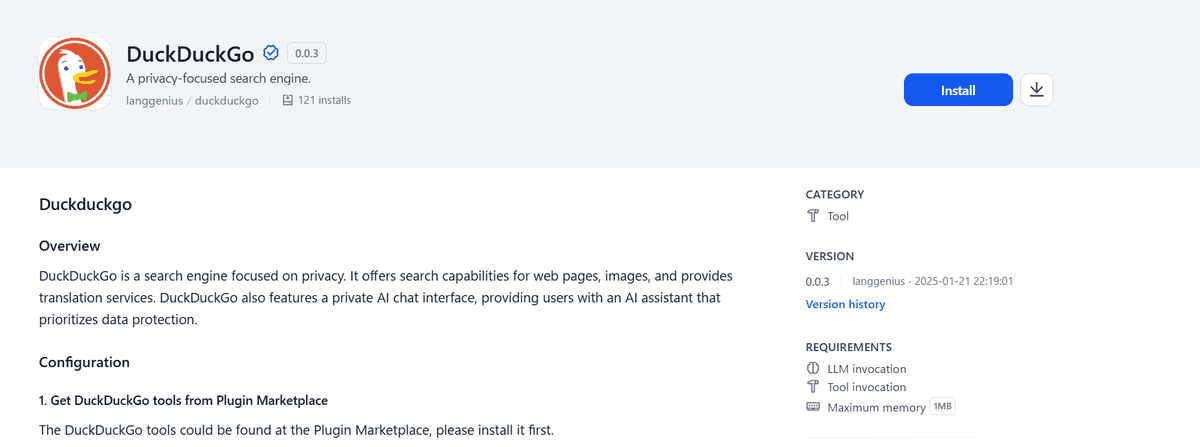Click the Tool invocation requirement label
1200x447 pixels.
(866, 387)
